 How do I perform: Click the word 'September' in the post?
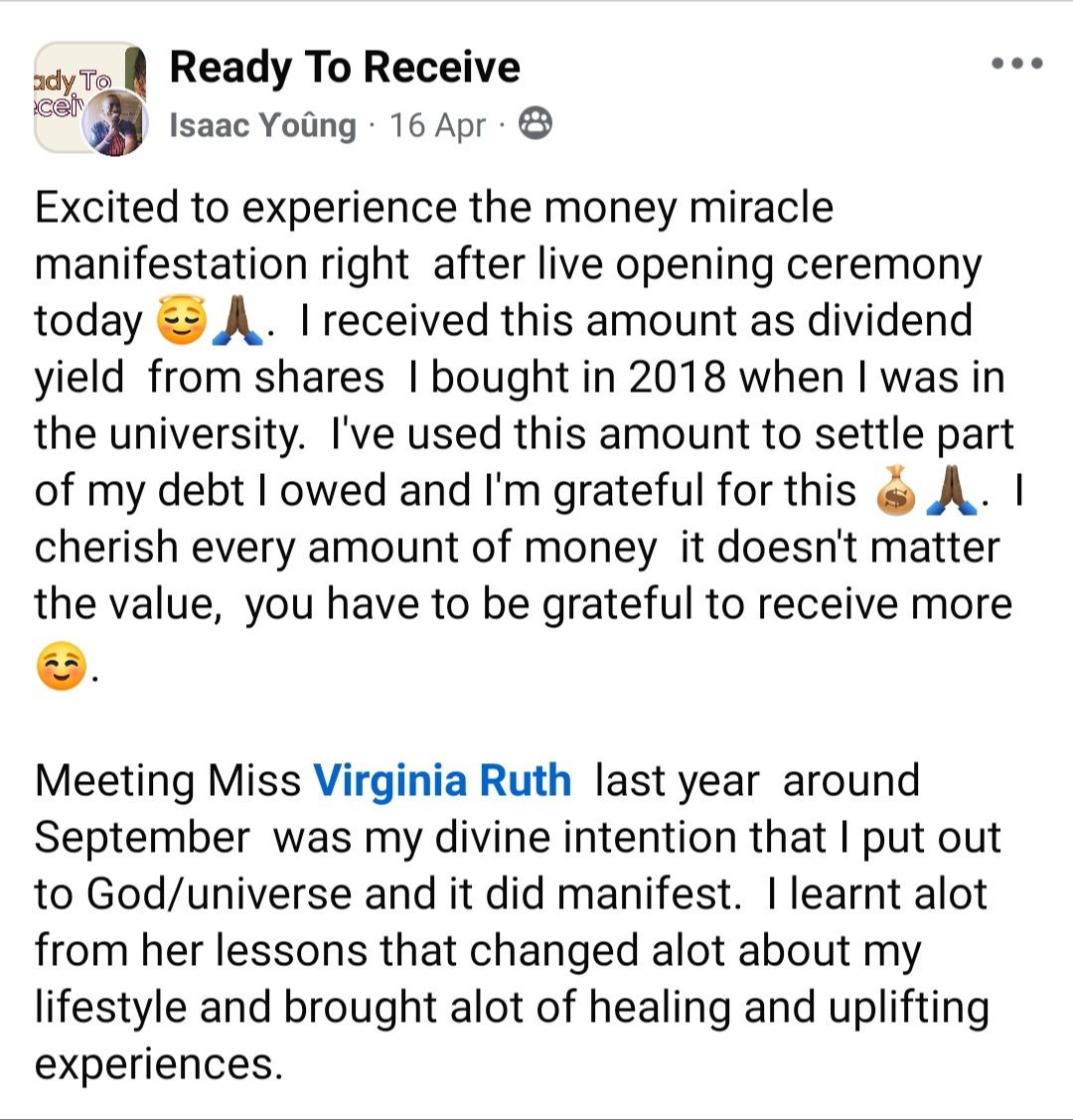pyautogui.click(x=142, y=838)
